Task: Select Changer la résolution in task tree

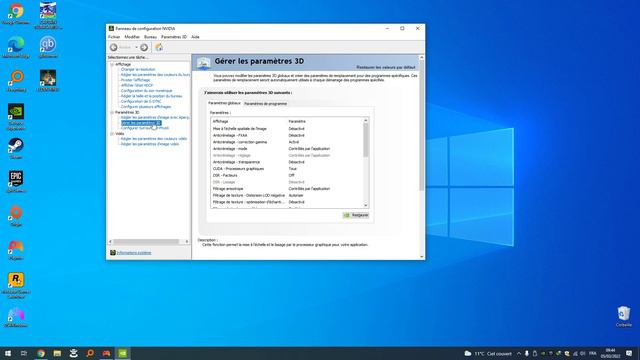Action: (138, 69)
